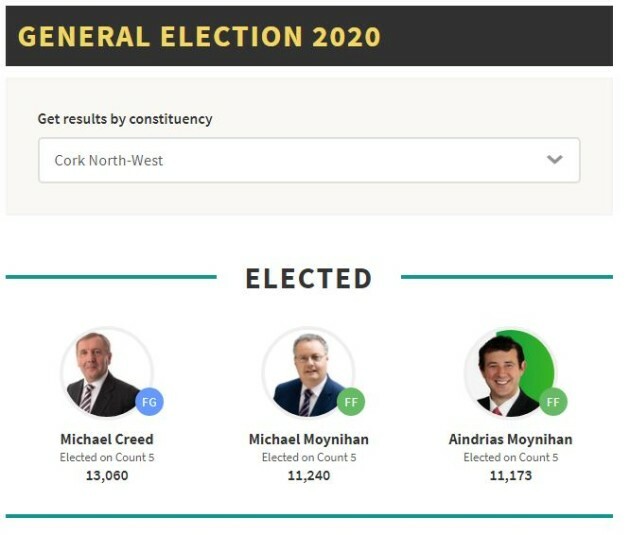
Task: Click the vote count 11,240
Action: (308, 475)
